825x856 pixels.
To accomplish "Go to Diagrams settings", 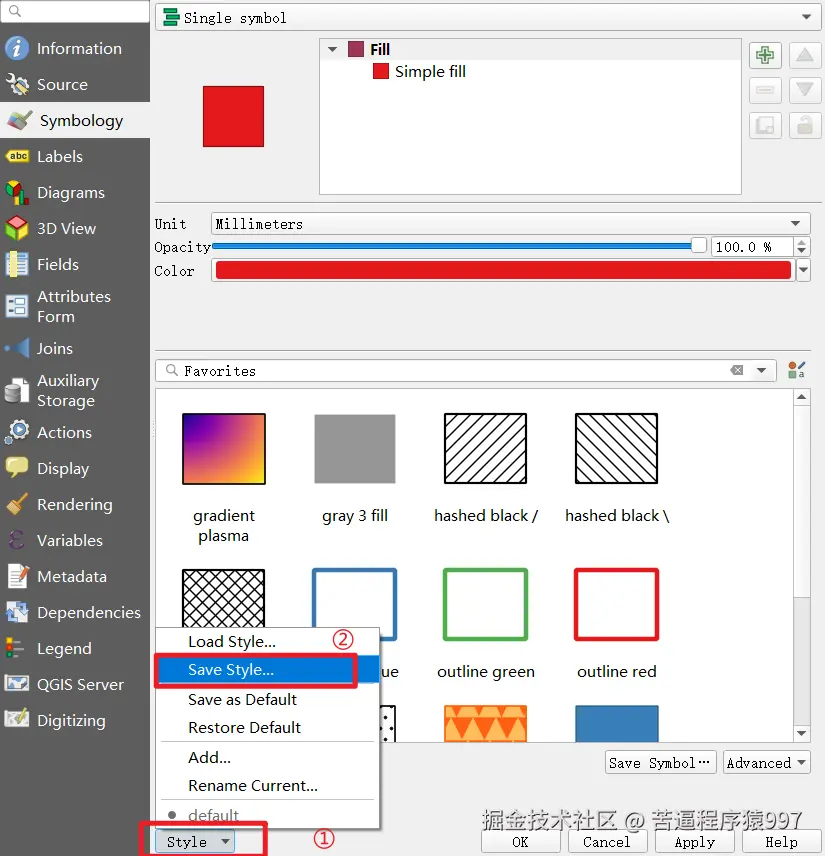I will (x=75, y=193).
